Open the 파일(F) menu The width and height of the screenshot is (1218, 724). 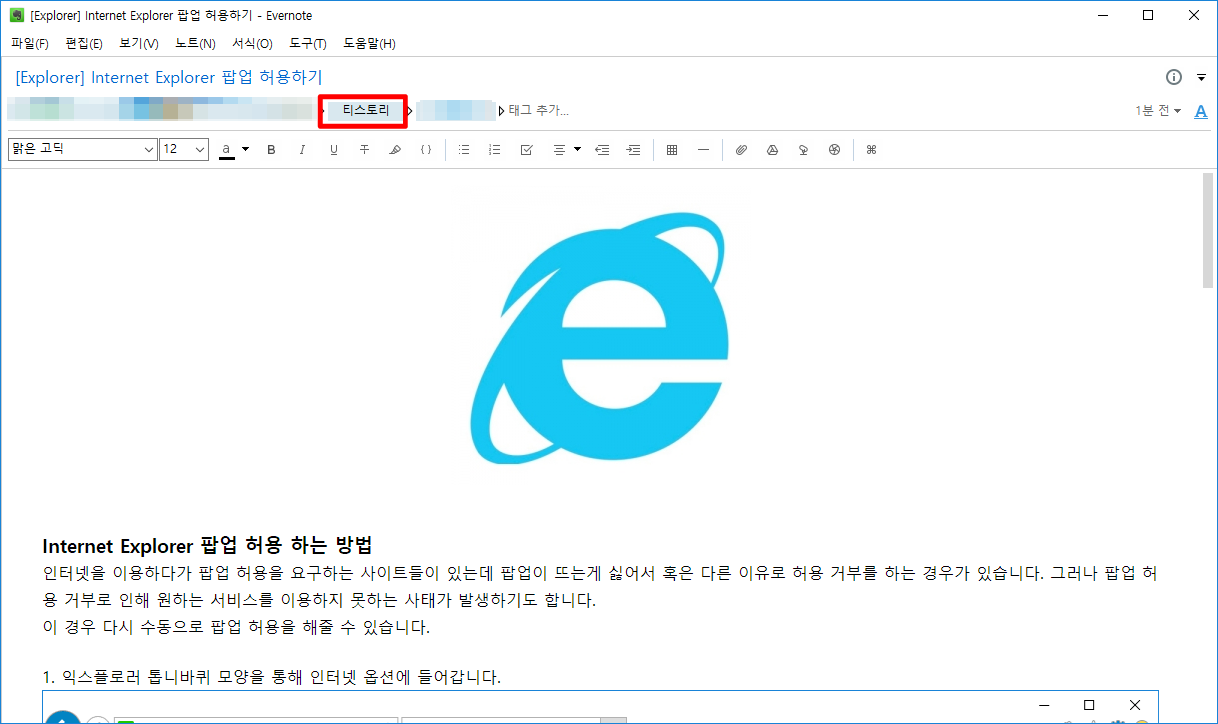30,44
